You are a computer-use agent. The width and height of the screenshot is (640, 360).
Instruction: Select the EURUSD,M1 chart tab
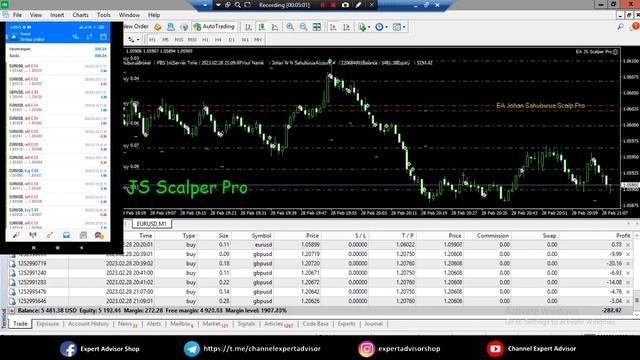click(x=151, y=224)
